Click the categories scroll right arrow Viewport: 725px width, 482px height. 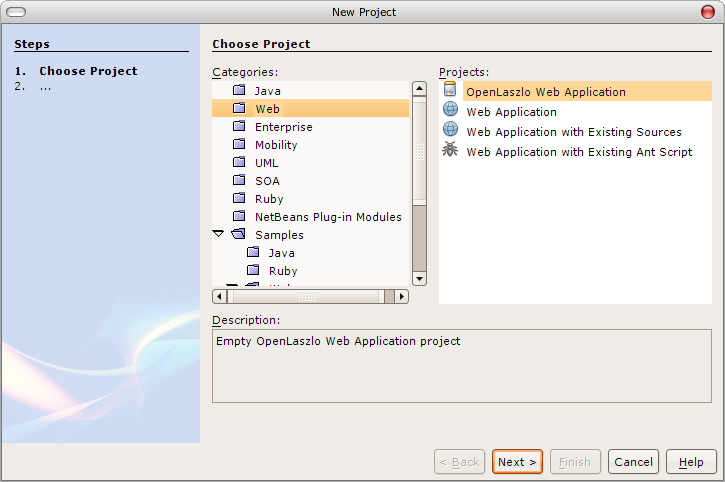[x=402, y=296]
